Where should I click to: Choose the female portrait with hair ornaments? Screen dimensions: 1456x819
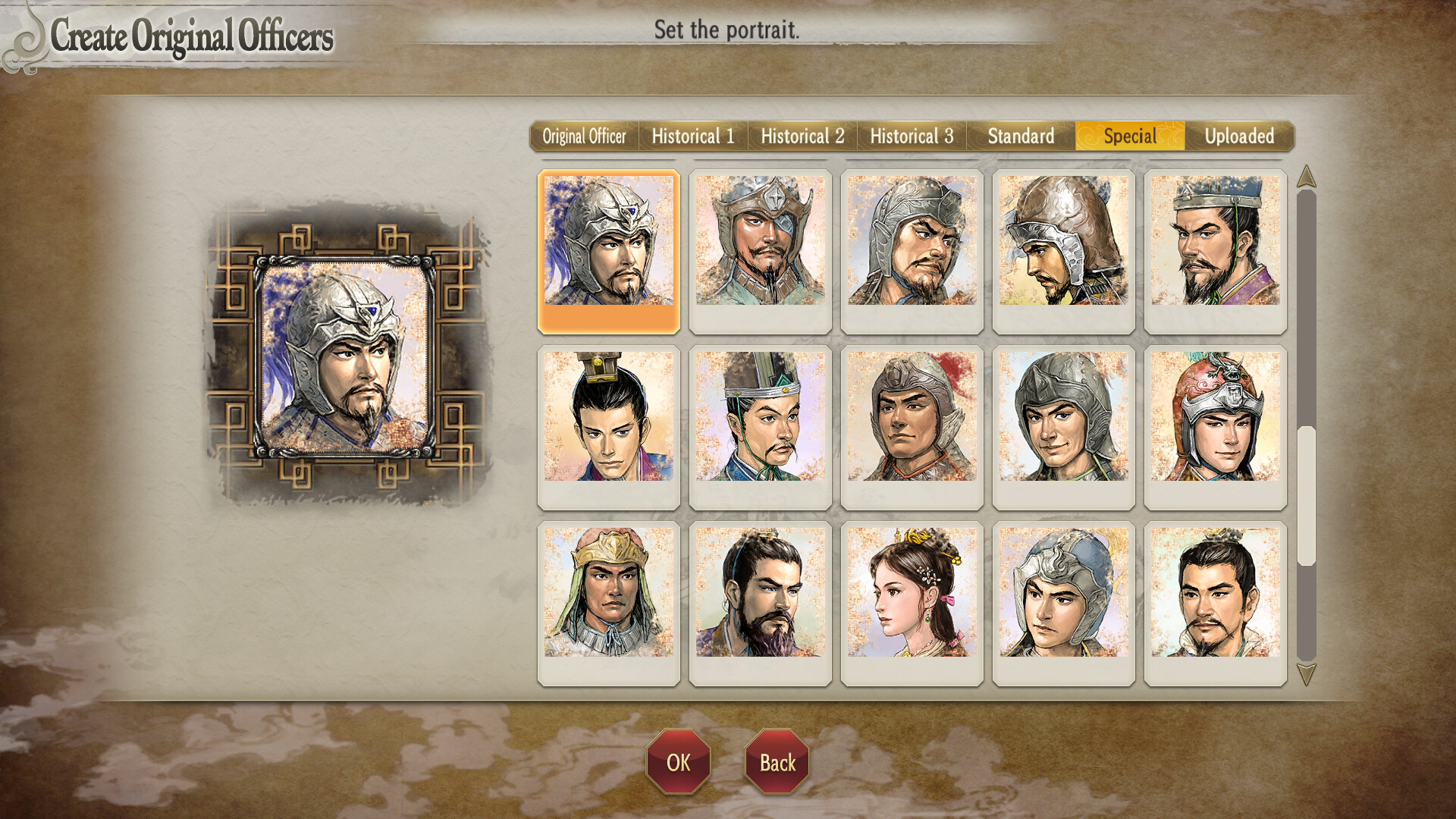click(x=912, y=603)
